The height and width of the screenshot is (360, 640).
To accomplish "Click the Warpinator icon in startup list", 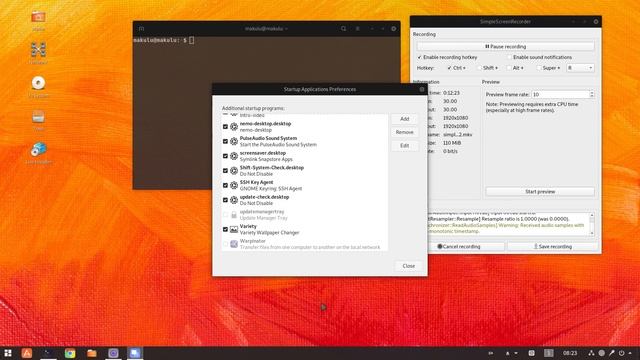I will pos(234,244).
